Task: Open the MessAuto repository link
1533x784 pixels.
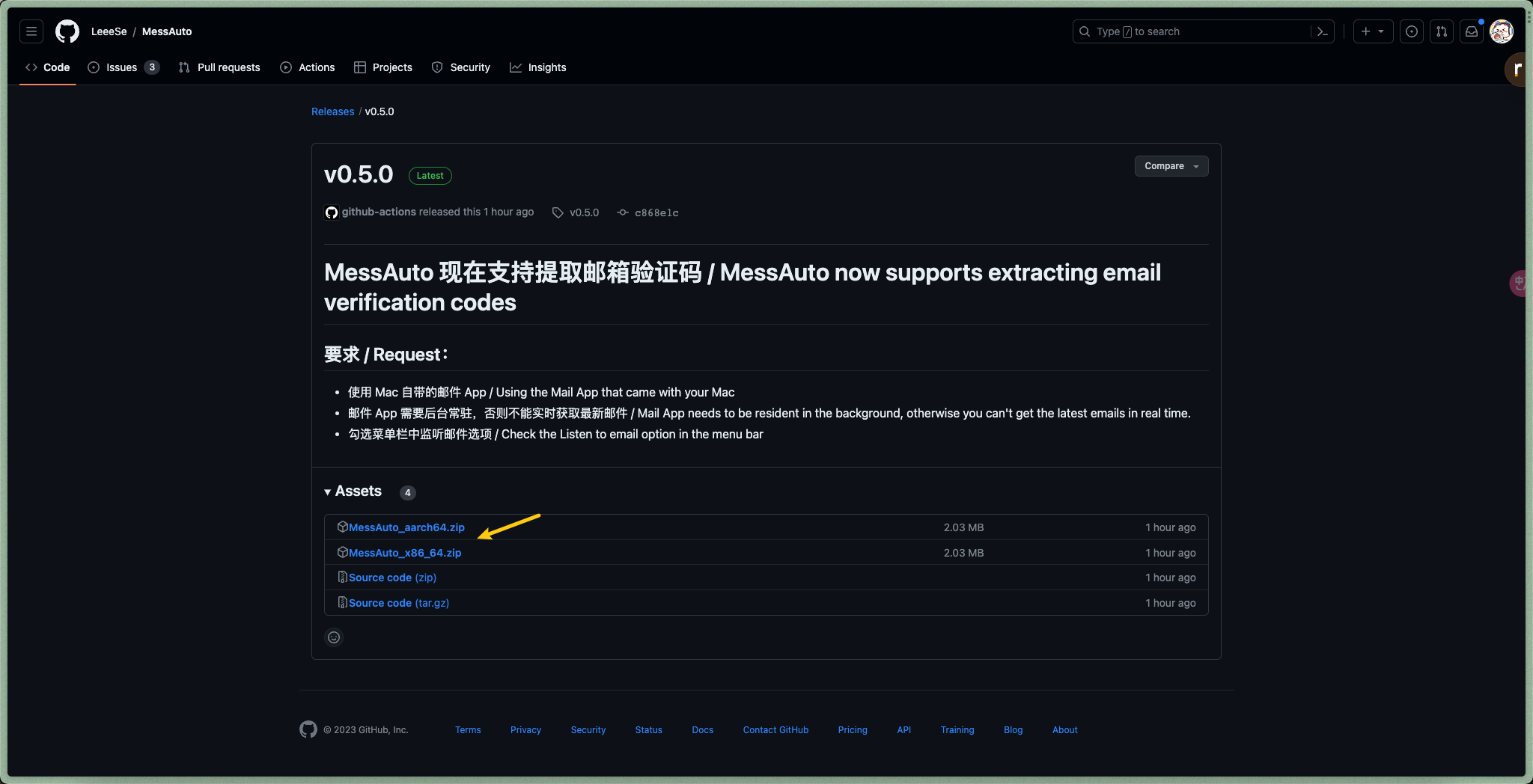Action: [x=167, y=31]
